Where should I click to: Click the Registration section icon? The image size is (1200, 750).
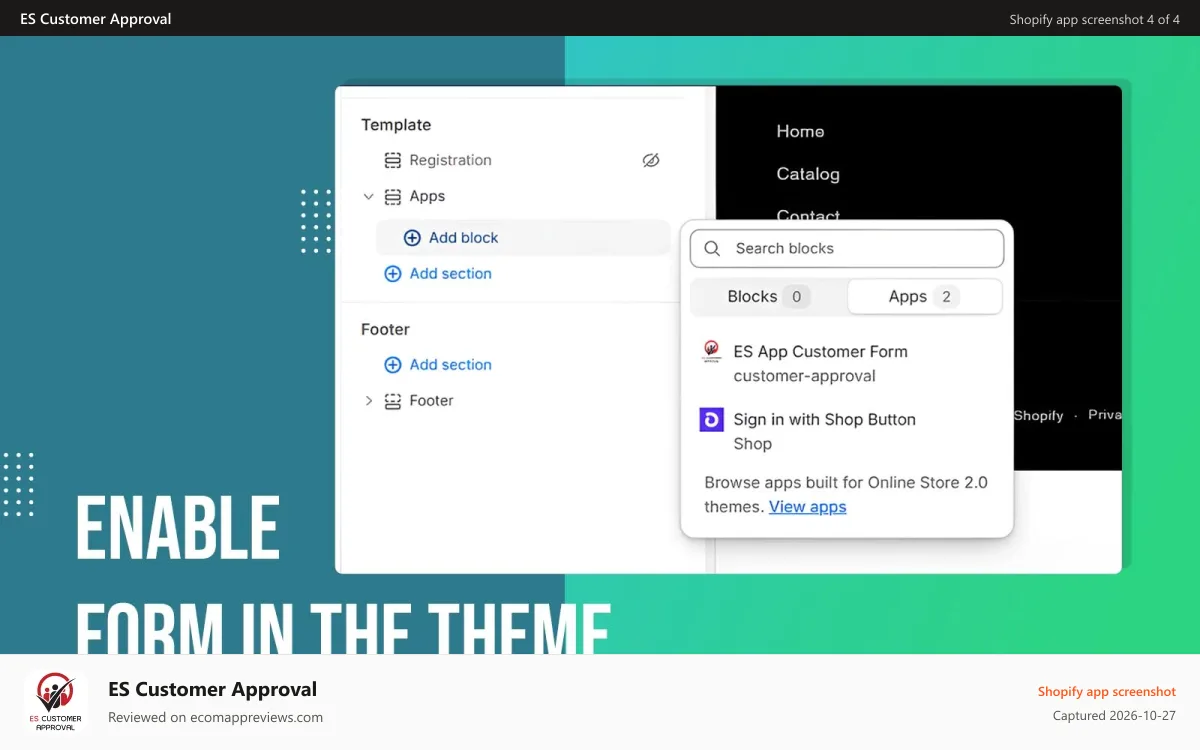point(393,160)
